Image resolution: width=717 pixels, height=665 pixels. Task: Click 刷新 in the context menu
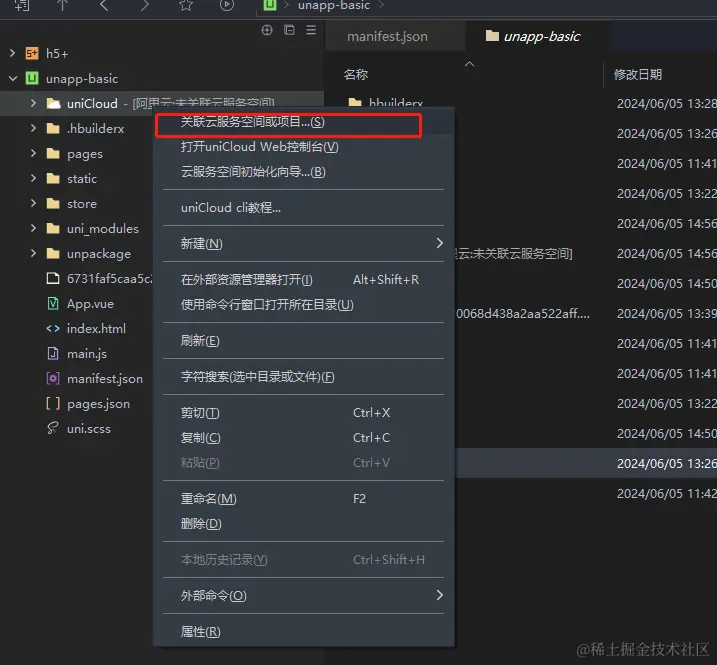[x=304, y=341]
